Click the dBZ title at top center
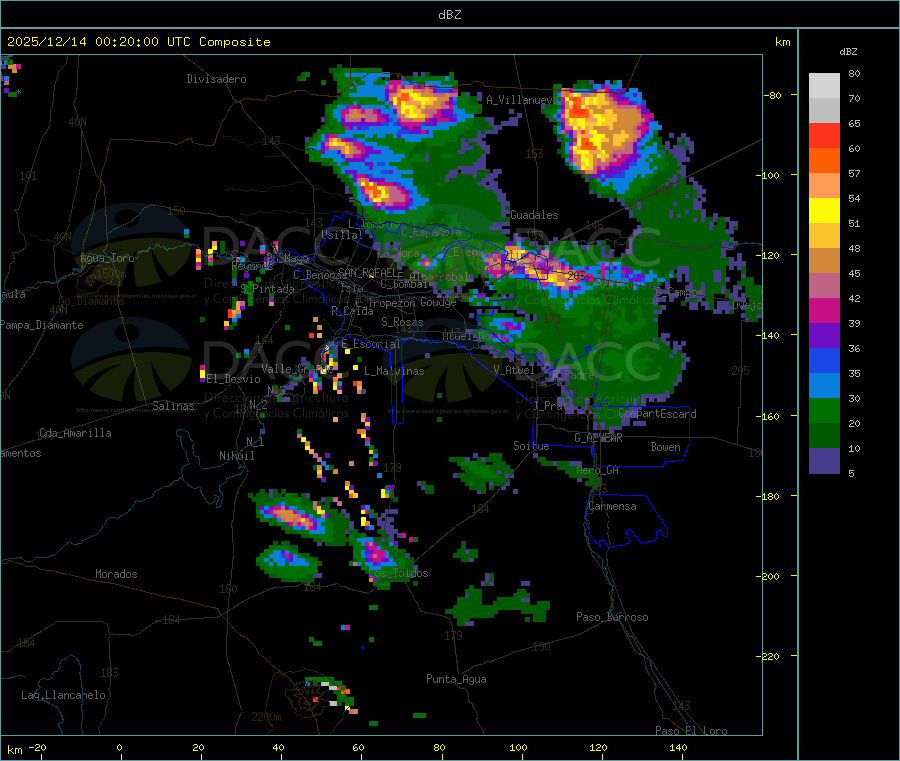 (450, 14)
